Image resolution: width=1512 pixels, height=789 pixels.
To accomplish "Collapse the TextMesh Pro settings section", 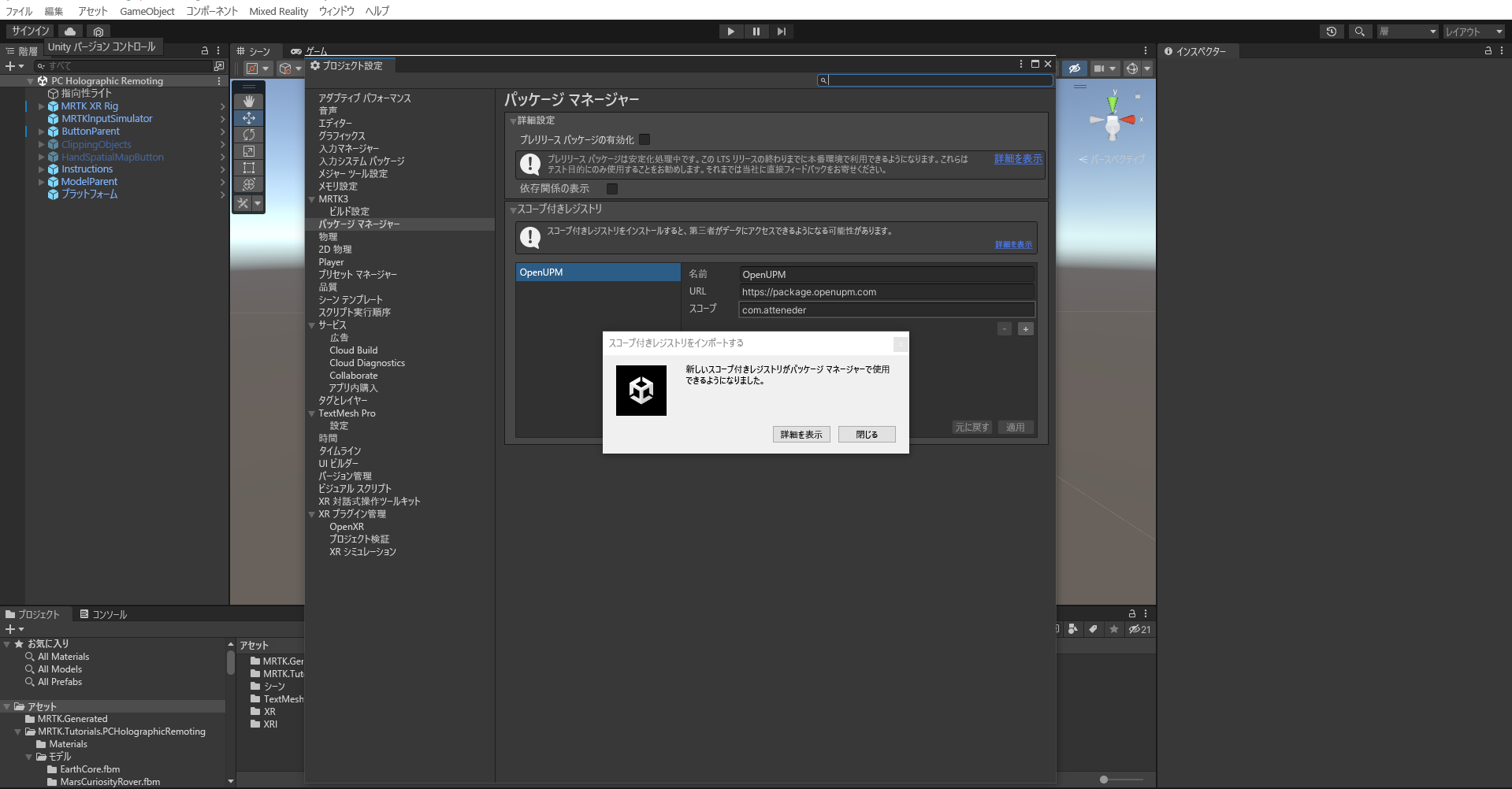I will point(312,413).
